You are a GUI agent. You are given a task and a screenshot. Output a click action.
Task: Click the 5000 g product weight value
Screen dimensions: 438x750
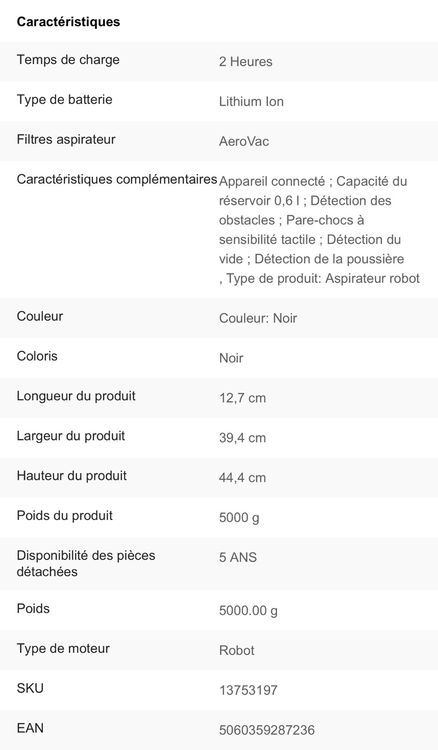pos(239,518)
